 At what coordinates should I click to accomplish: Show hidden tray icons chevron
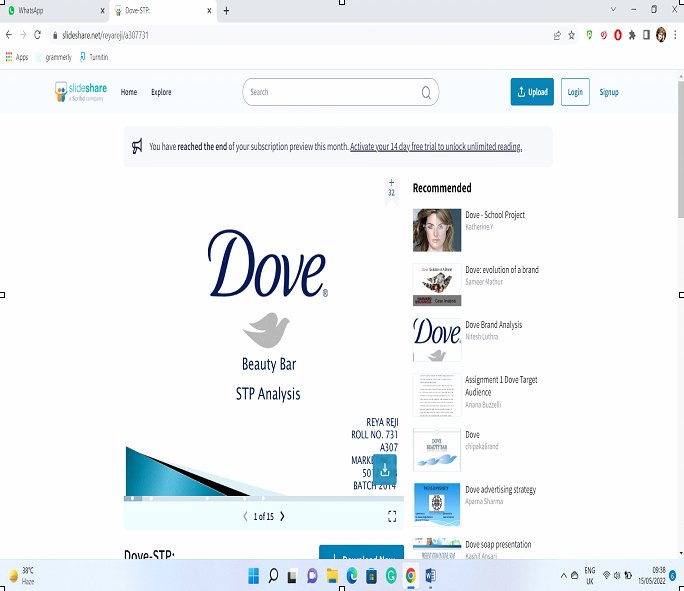tap(563, 576)
